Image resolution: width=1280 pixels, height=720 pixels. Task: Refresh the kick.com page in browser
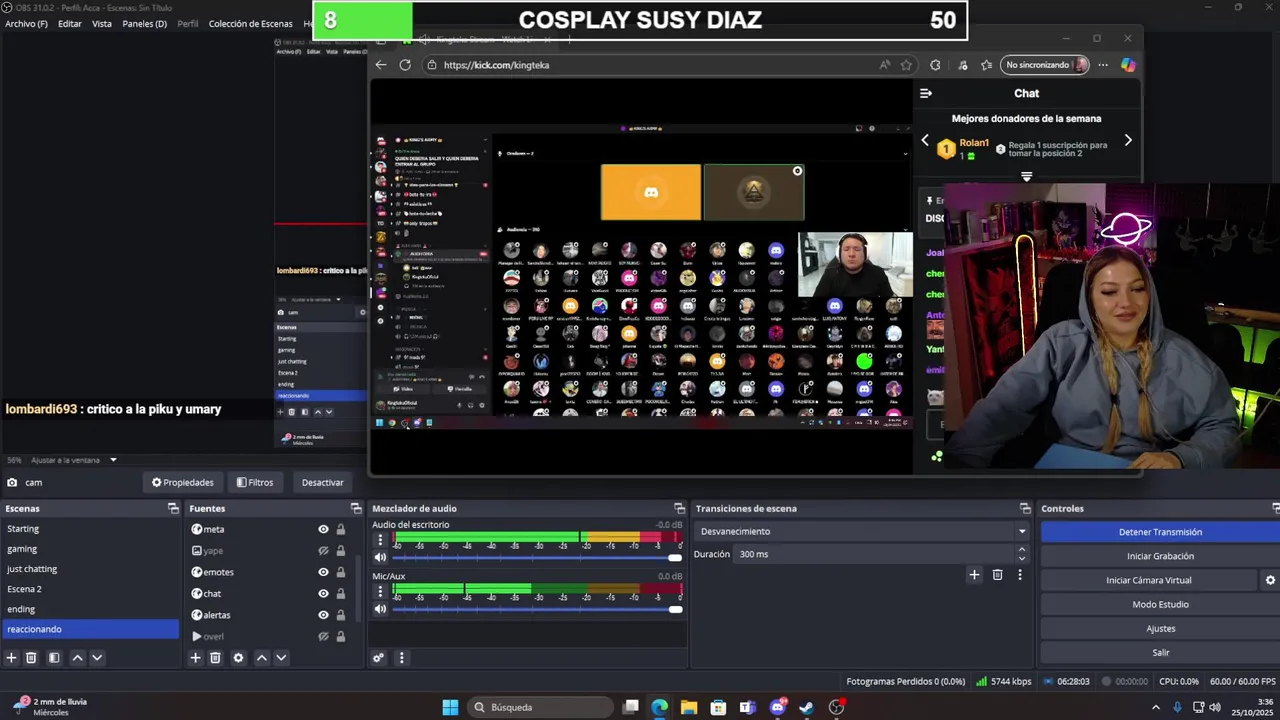[x=405, y=65]
